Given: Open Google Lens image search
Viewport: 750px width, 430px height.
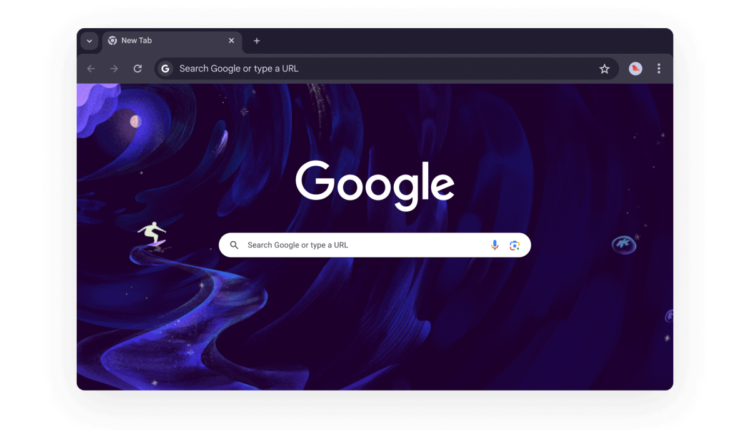Looking at the screenshot, I should pyautogui.click(x=514, y=245).
